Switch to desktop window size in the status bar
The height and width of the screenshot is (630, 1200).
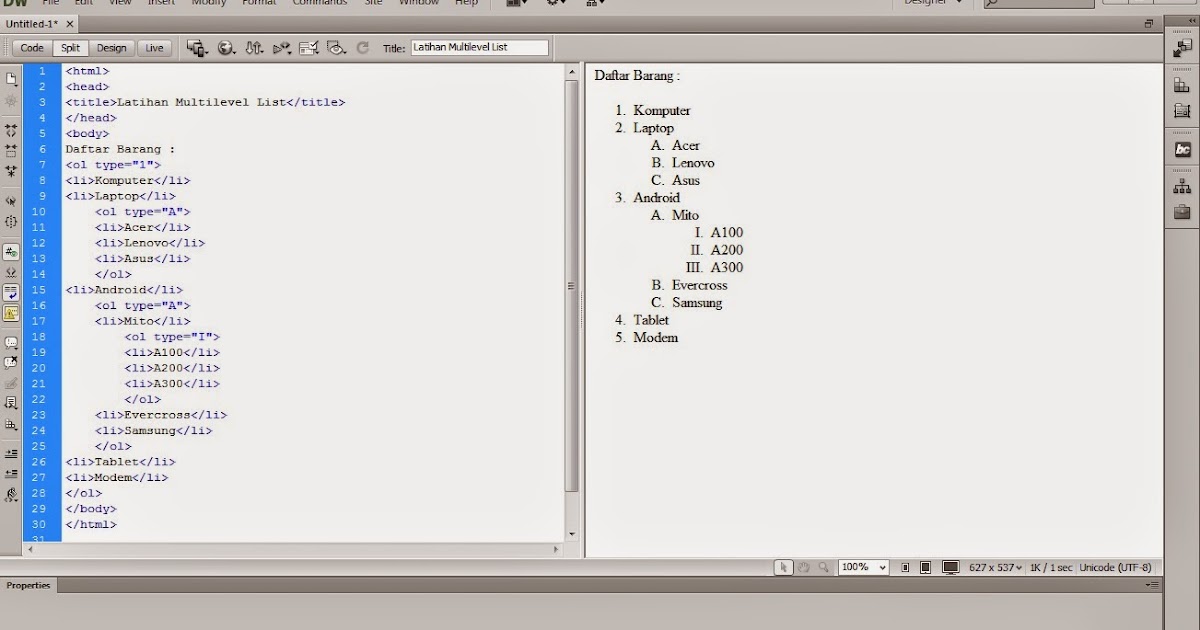[950, 567]
